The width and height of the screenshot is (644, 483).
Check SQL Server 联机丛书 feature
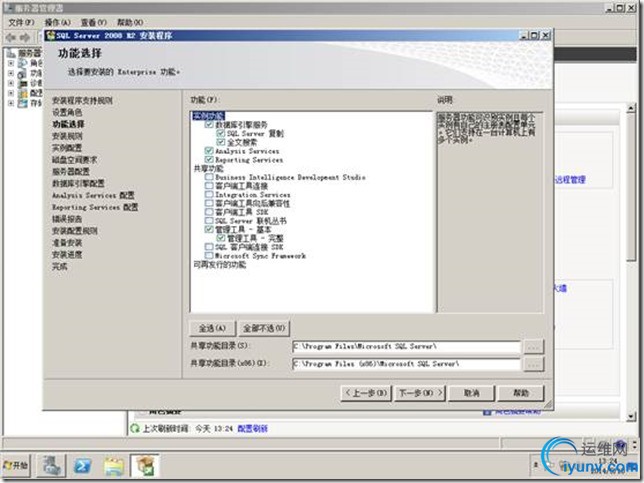209,221
